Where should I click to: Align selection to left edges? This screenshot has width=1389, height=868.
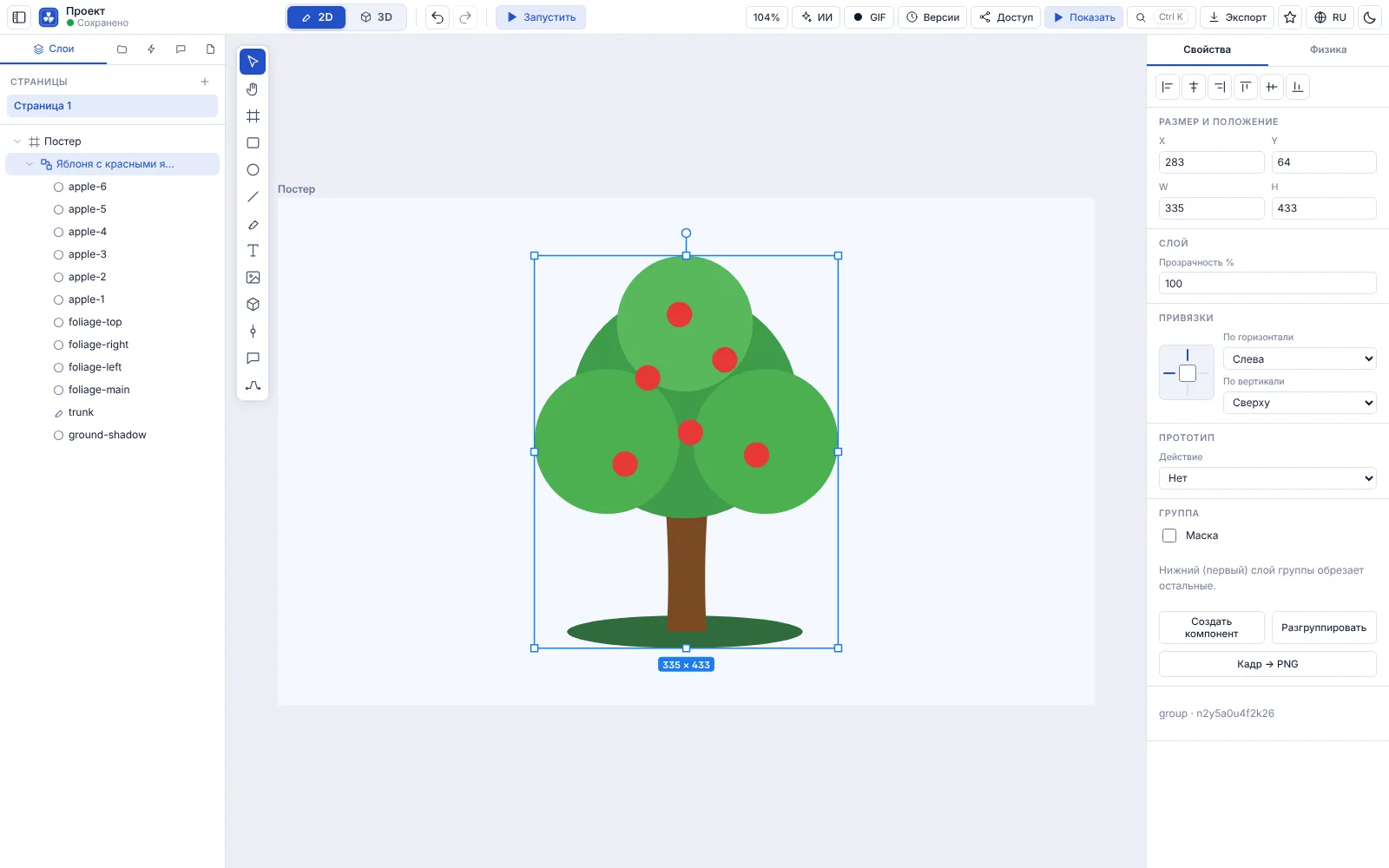pos(1167,87)
